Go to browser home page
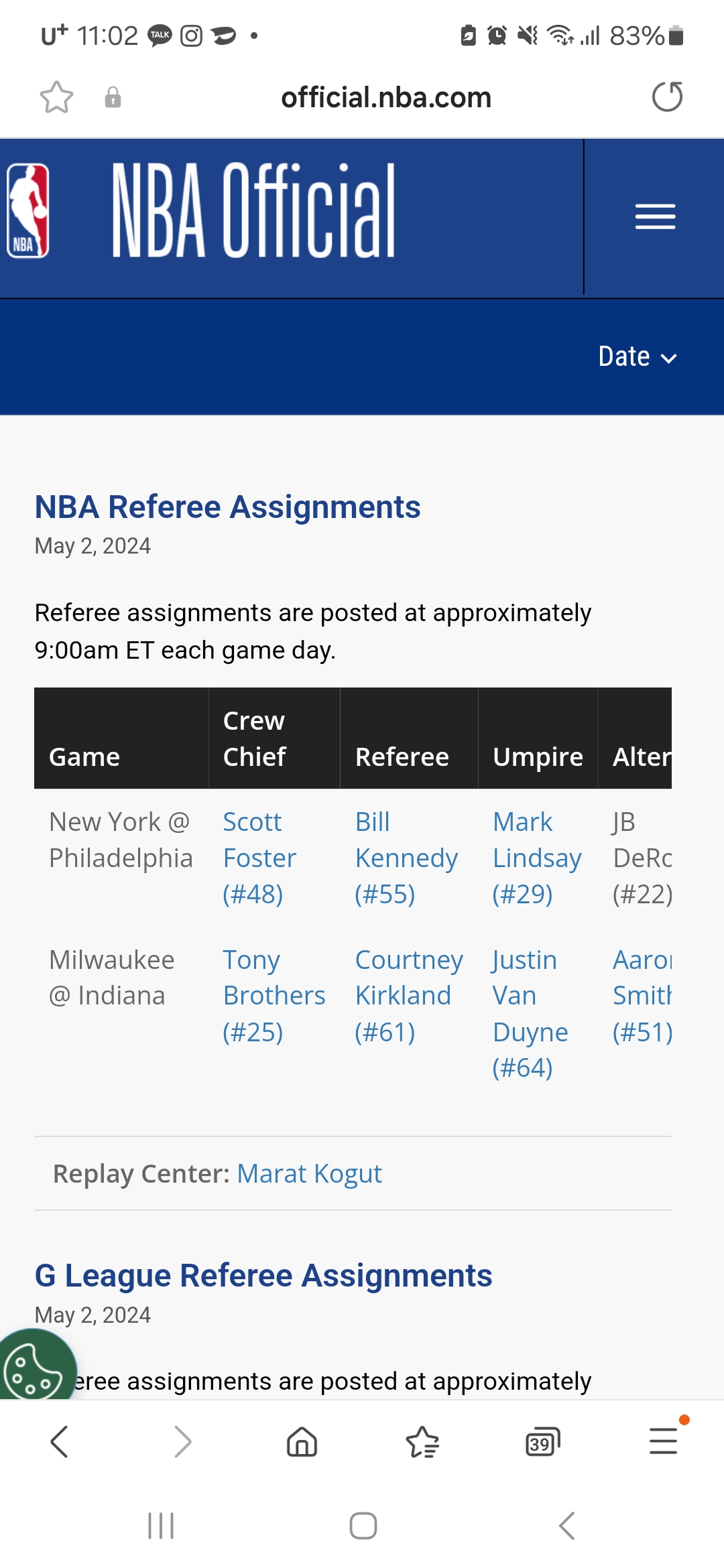Screen dimensions: 724x1568 [x=302, y=1441]
